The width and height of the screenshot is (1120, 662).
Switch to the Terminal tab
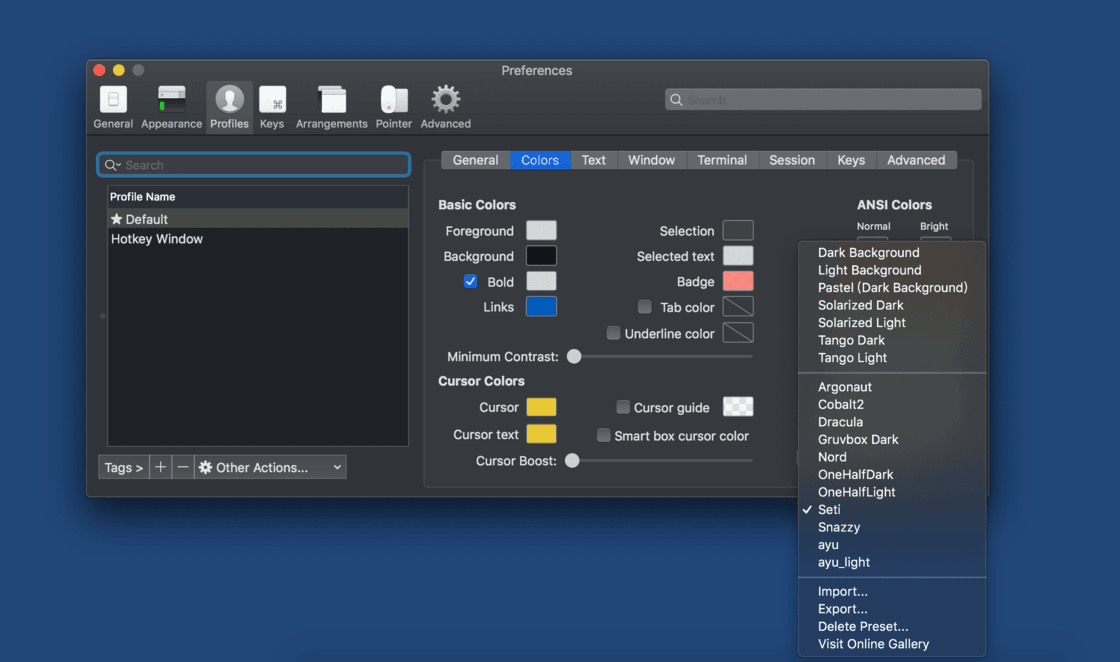(x=722, y=160)
